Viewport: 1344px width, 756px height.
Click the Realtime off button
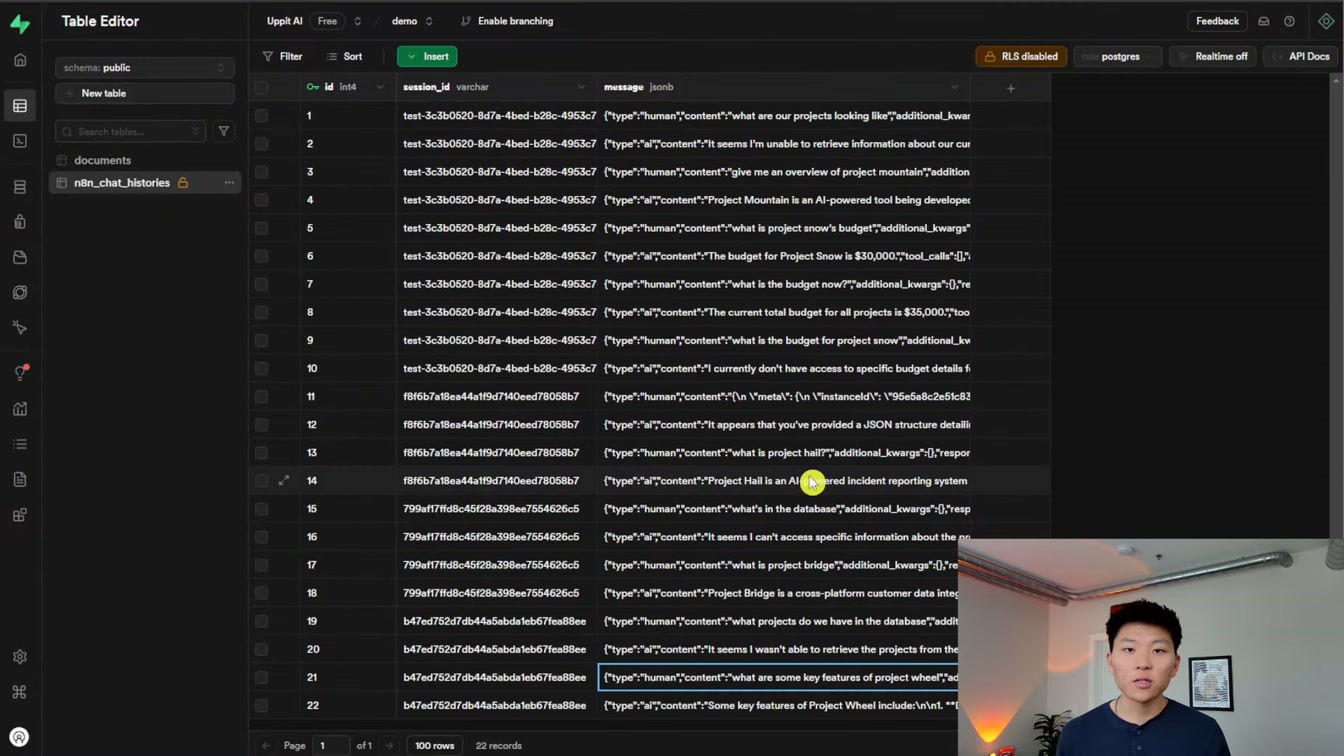click(x=1213, y=57)
